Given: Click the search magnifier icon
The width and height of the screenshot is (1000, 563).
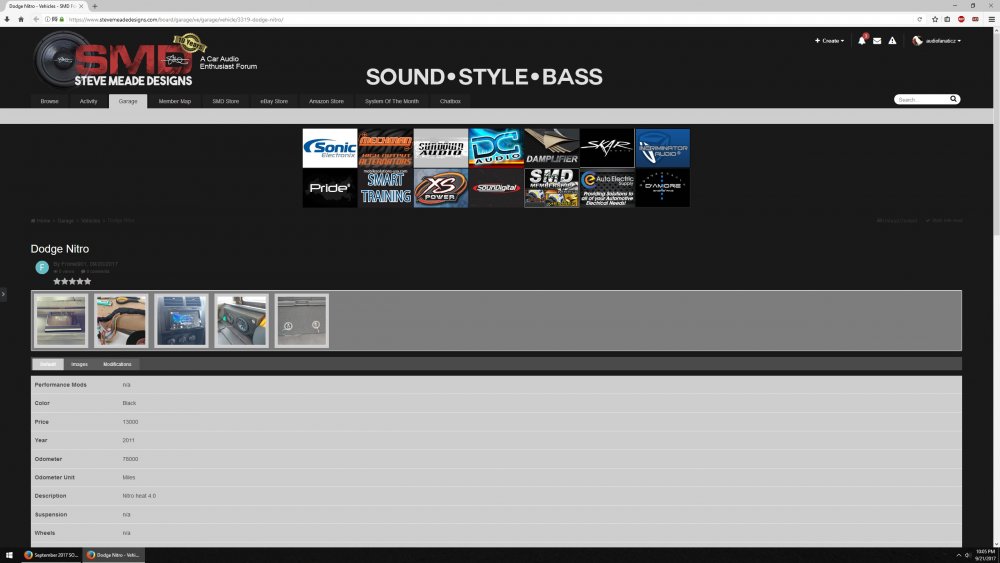Looking at the screenshot, I should click(x=953, y=99).
